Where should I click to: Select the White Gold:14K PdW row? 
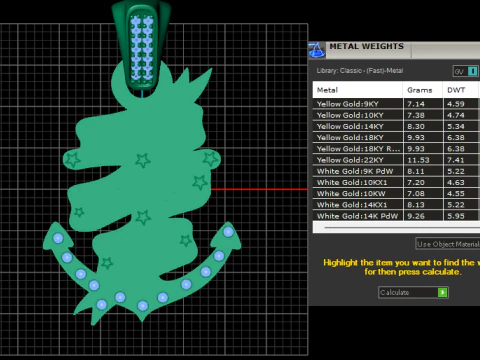point(396,216)
